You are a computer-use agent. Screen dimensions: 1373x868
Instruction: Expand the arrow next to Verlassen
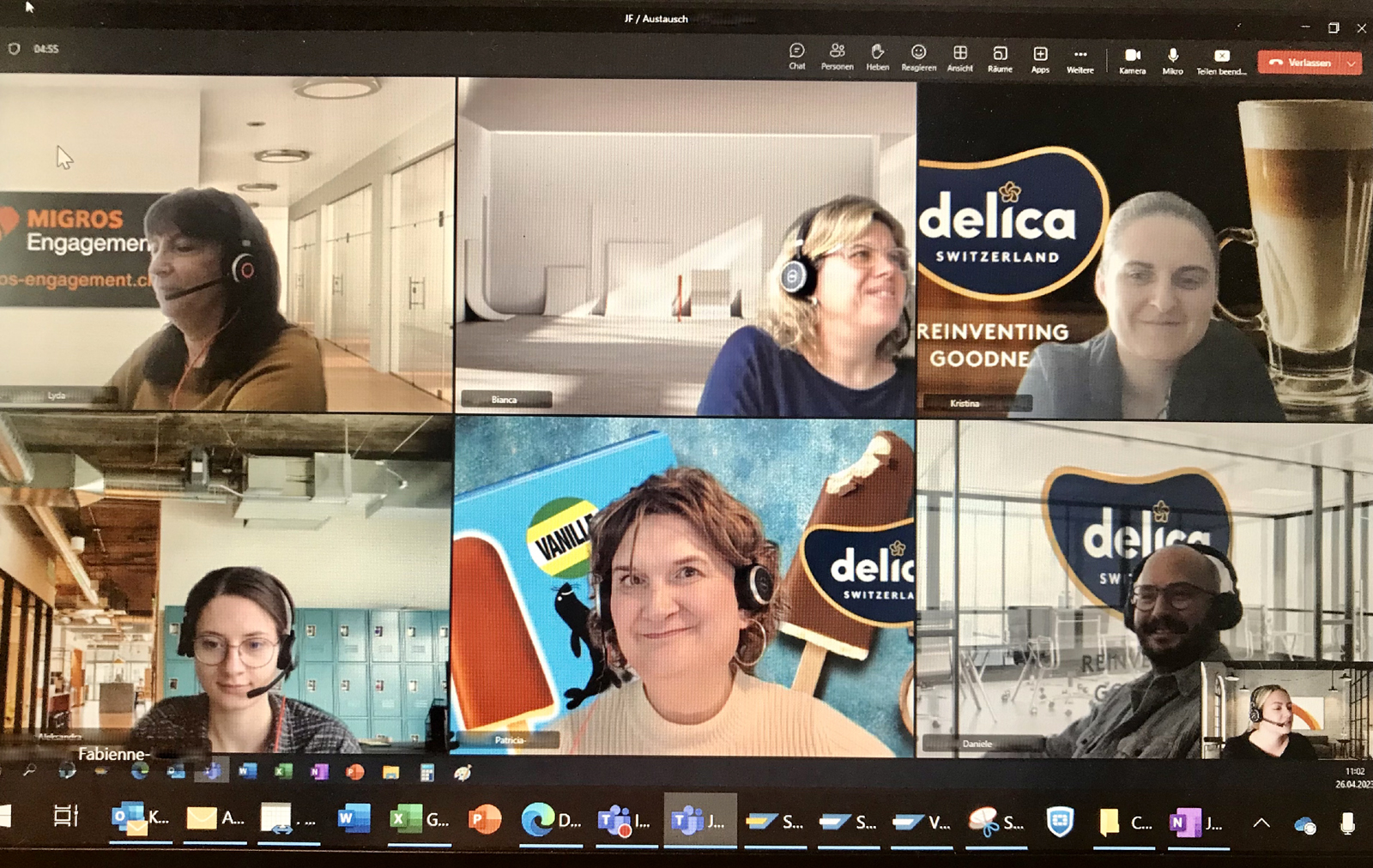coord(1352,63)
